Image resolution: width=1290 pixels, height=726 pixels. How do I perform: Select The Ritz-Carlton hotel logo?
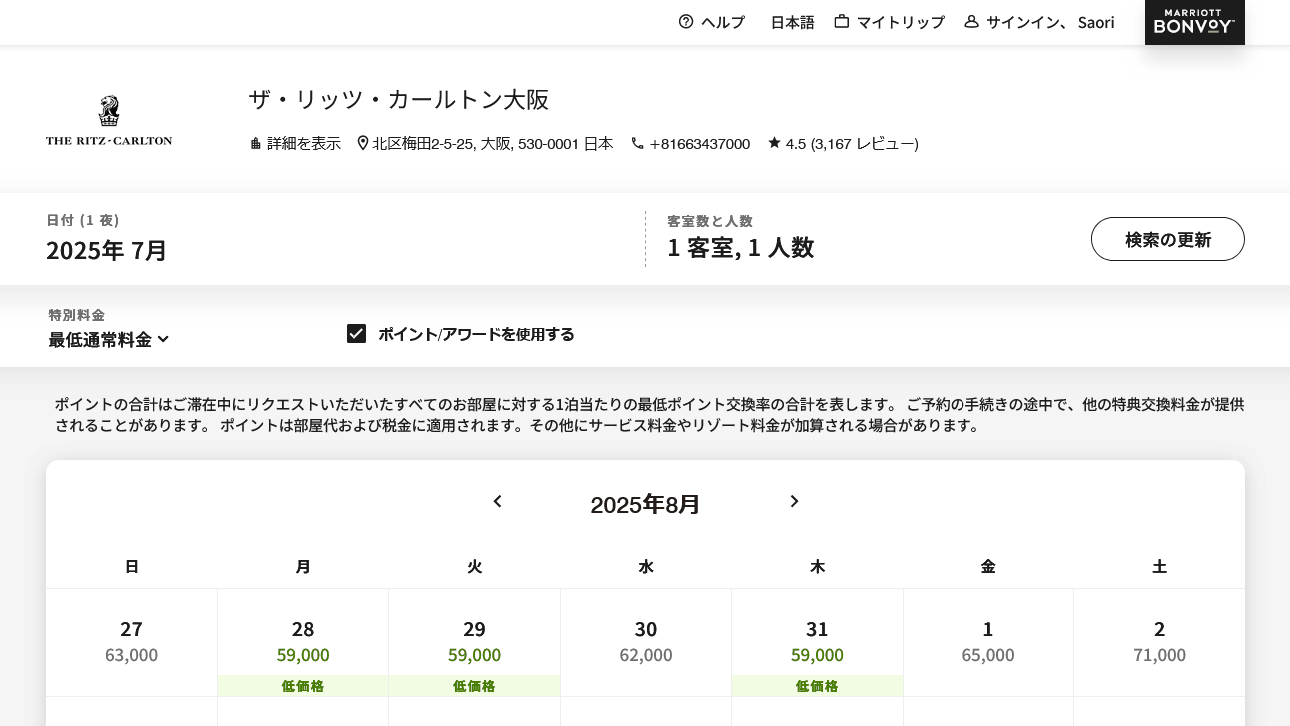pos(108,117)
